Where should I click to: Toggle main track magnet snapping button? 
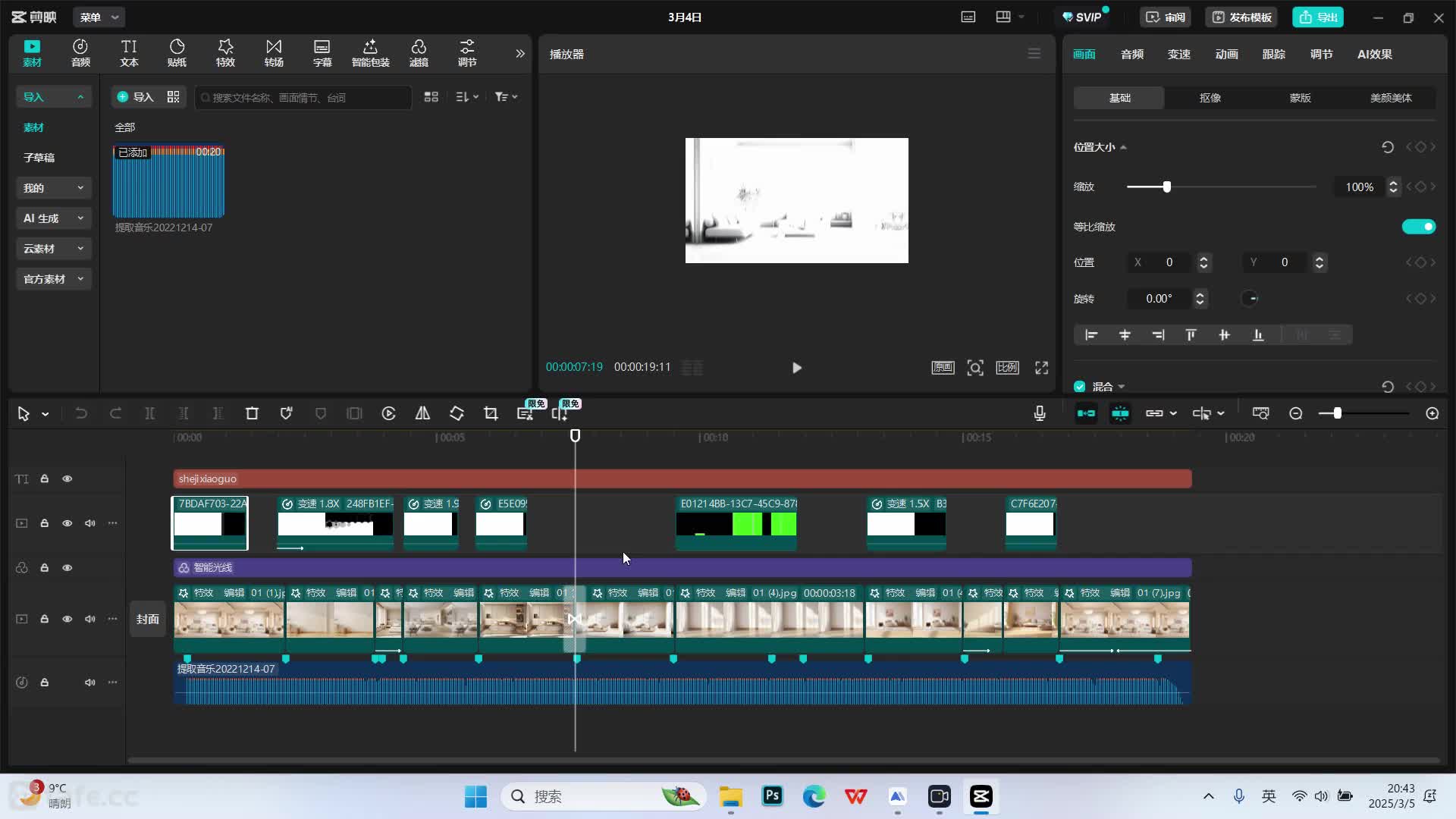coord(1086,413)
